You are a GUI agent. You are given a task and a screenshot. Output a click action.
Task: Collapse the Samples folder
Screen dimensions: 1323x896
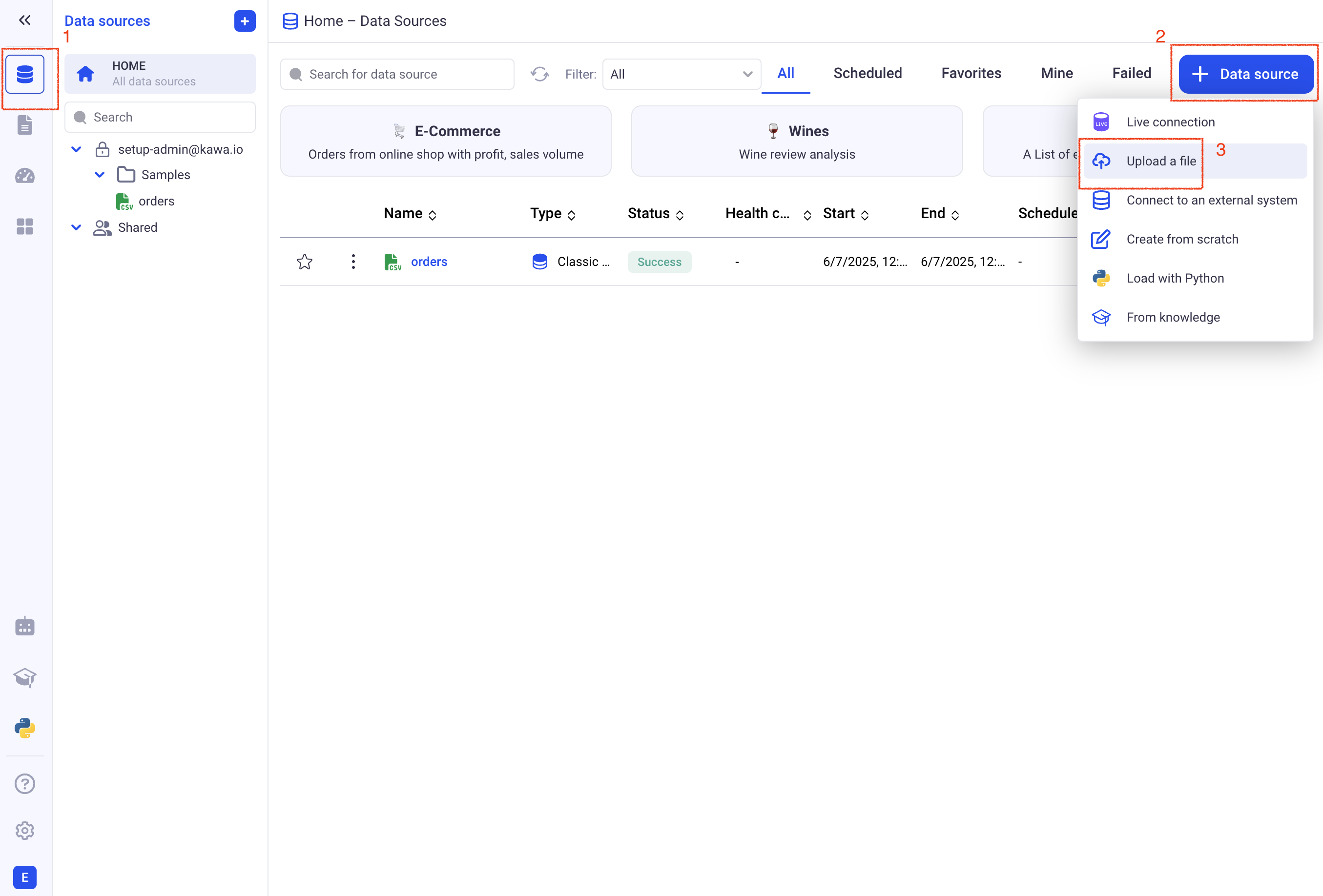point(100,175)
